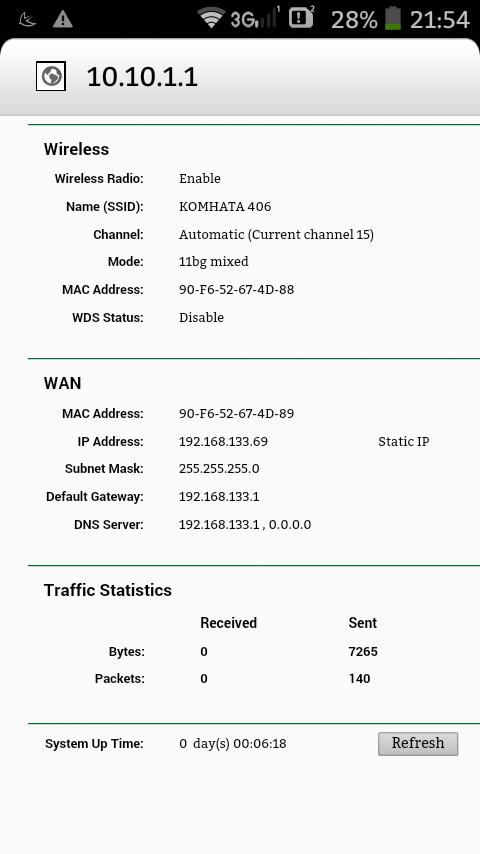
Task: Tap the WAN MAC address ending 4D-89
Action: pyautogui.click(x=236, y=414)
